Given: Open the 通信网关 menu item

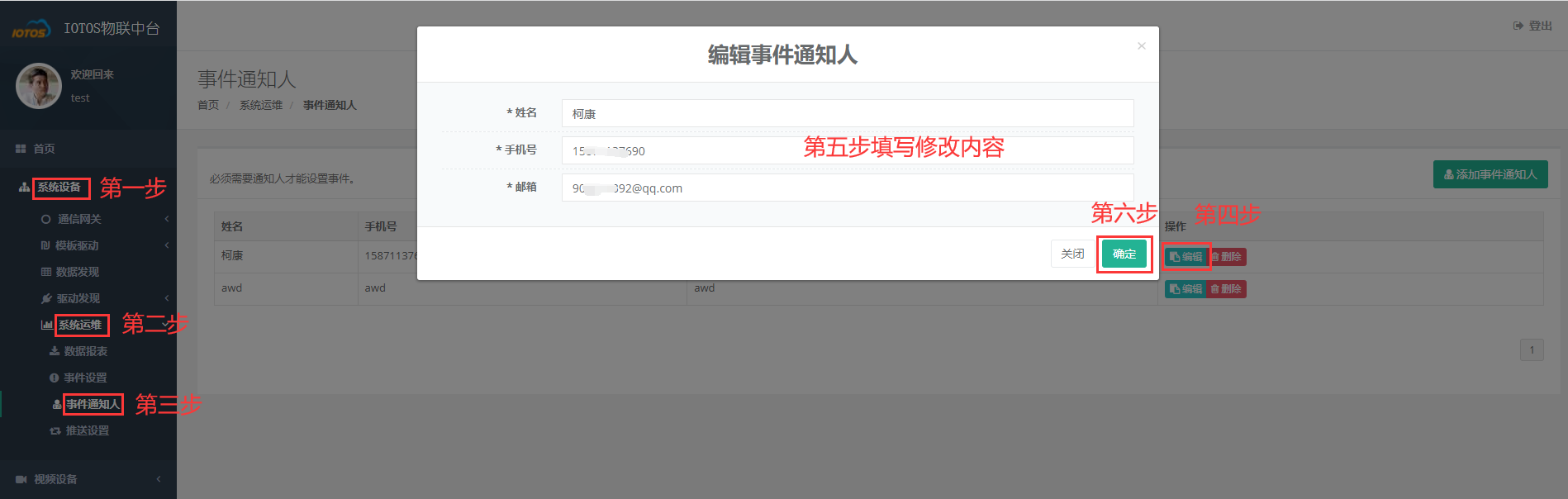Looking at the screenshot, I should 79,219.
